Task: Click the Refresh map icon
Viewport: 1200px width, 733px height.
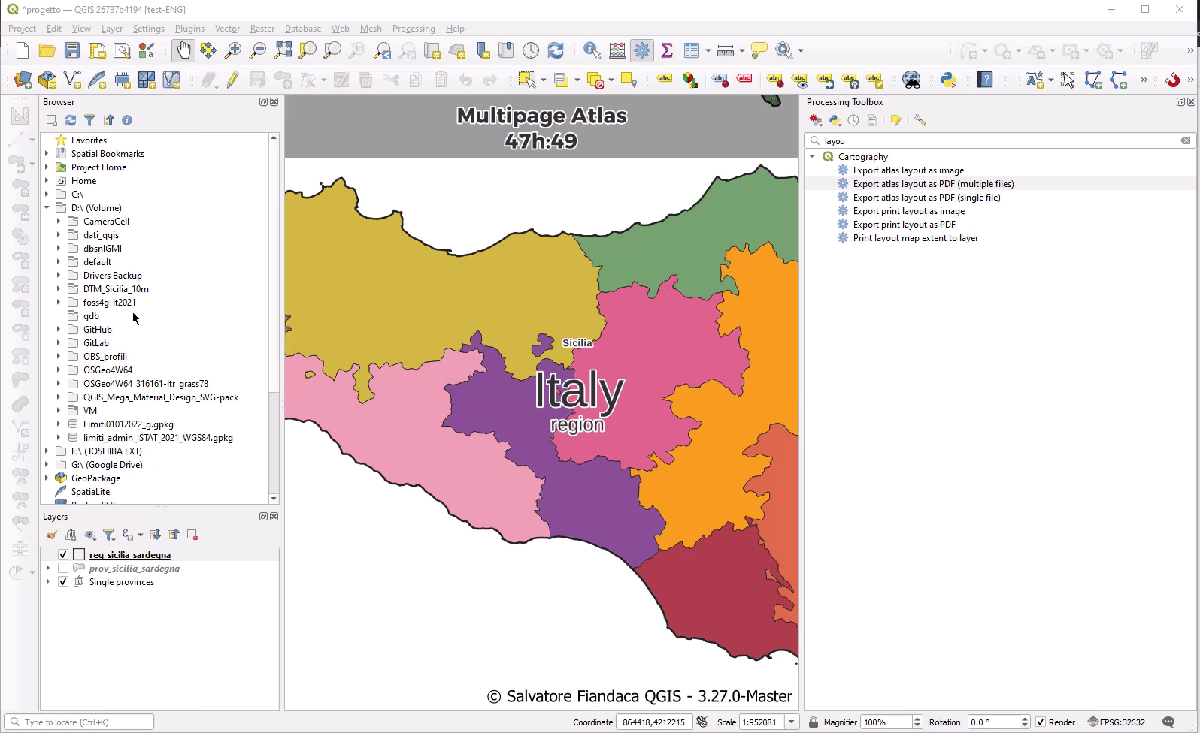Action: click(555, 50)
